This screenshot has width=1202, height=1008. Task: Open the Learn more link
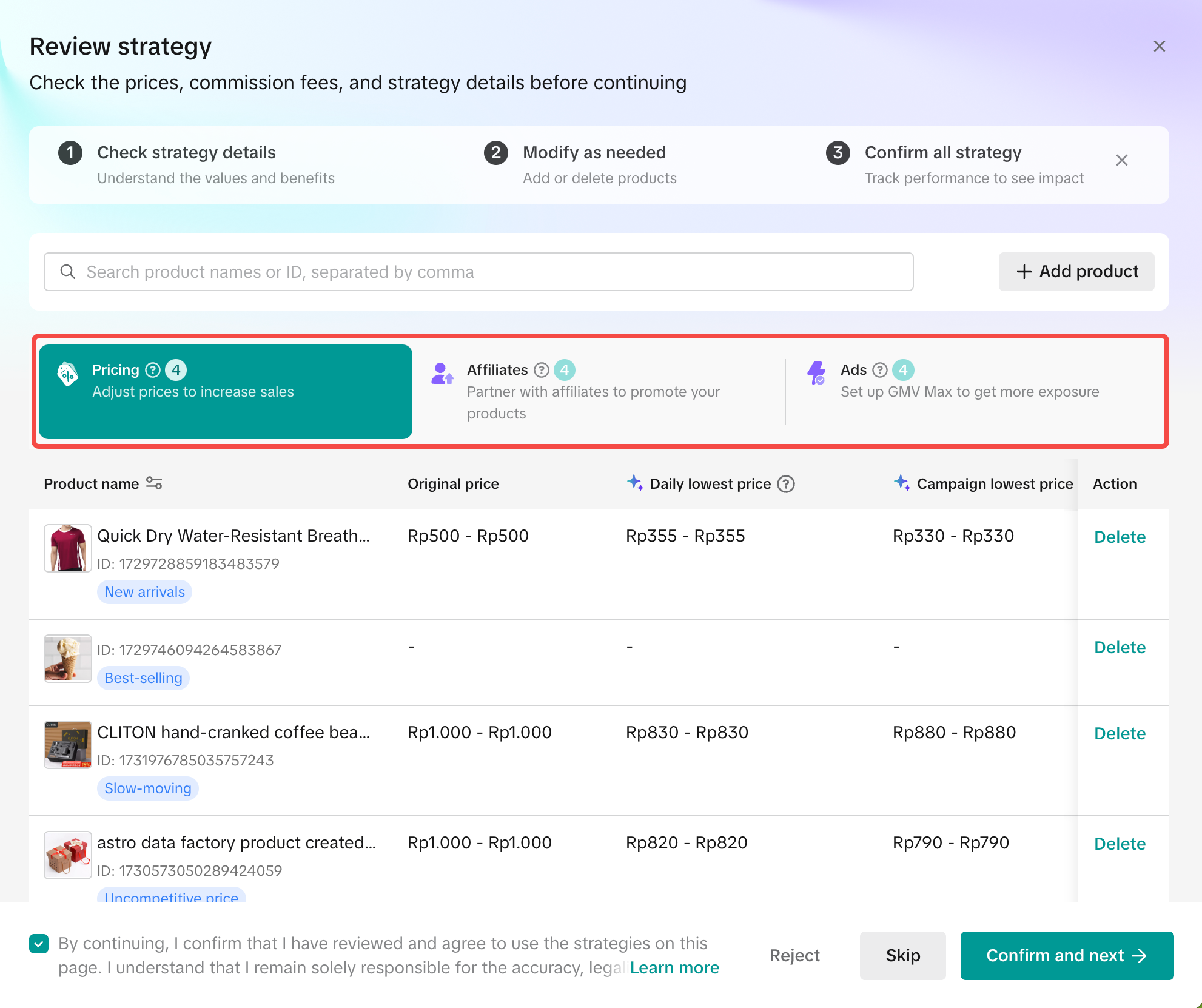click(x=674, y=968)
